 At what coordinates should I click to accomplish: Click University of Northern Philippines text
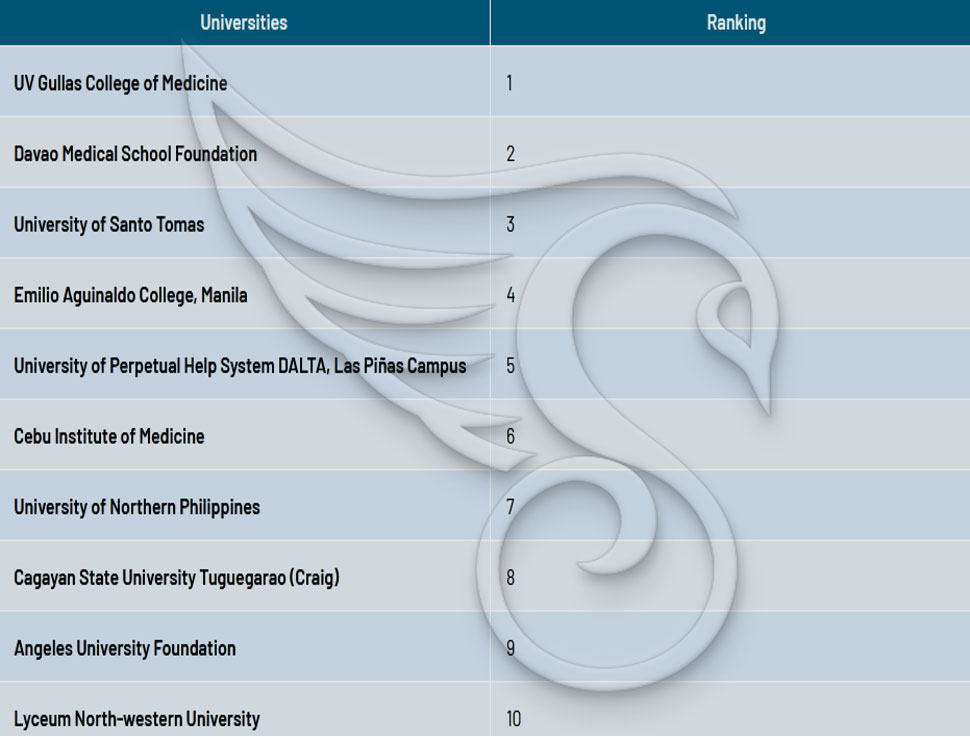137,507
